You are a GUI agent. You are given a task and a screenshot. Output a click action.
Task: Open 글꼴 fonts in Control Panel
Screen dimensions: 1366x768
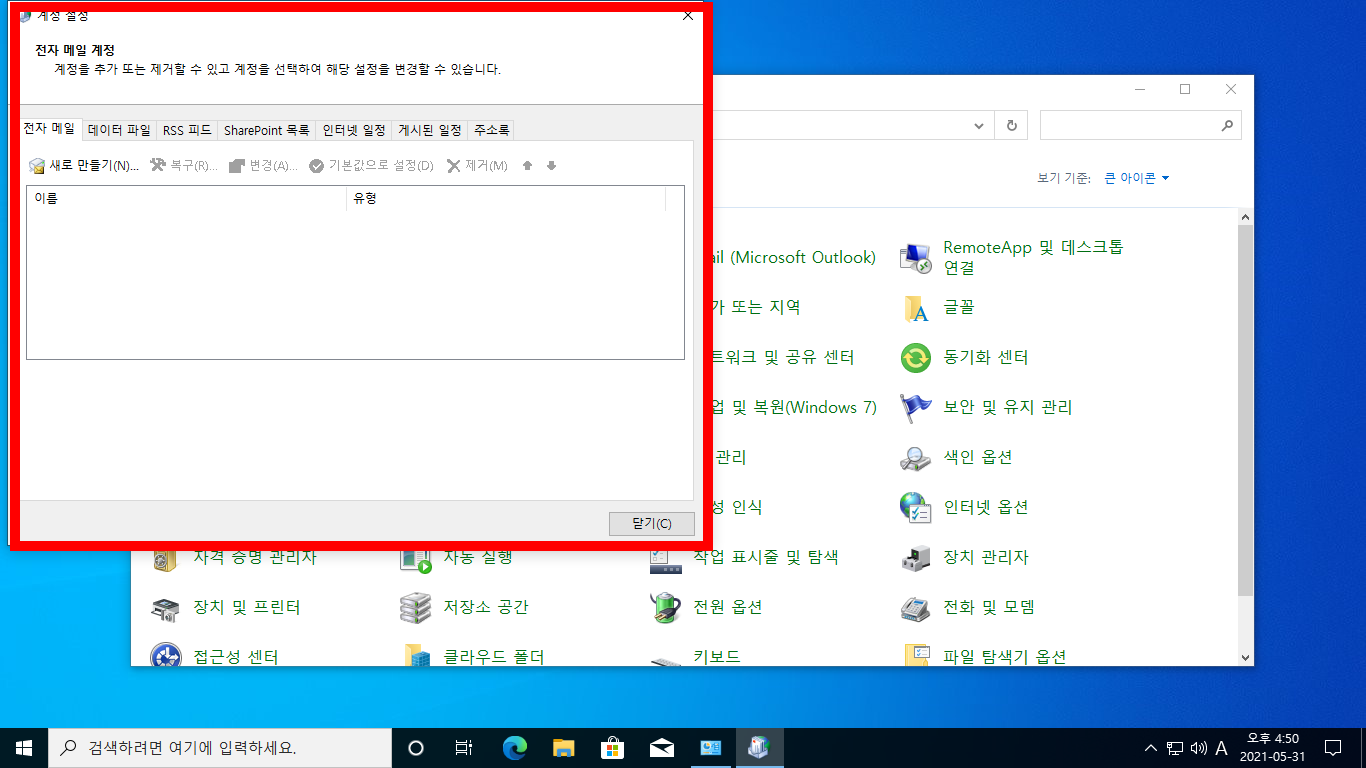[938, 308]
